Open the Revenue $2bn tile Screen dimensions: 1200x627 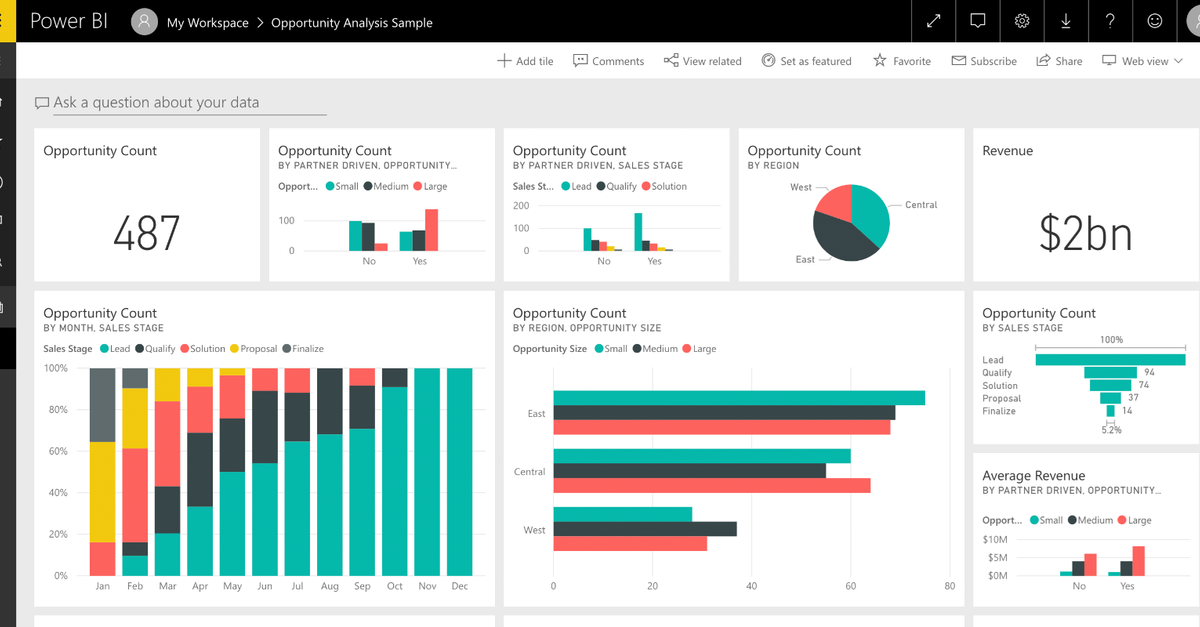pos(1085,205)
